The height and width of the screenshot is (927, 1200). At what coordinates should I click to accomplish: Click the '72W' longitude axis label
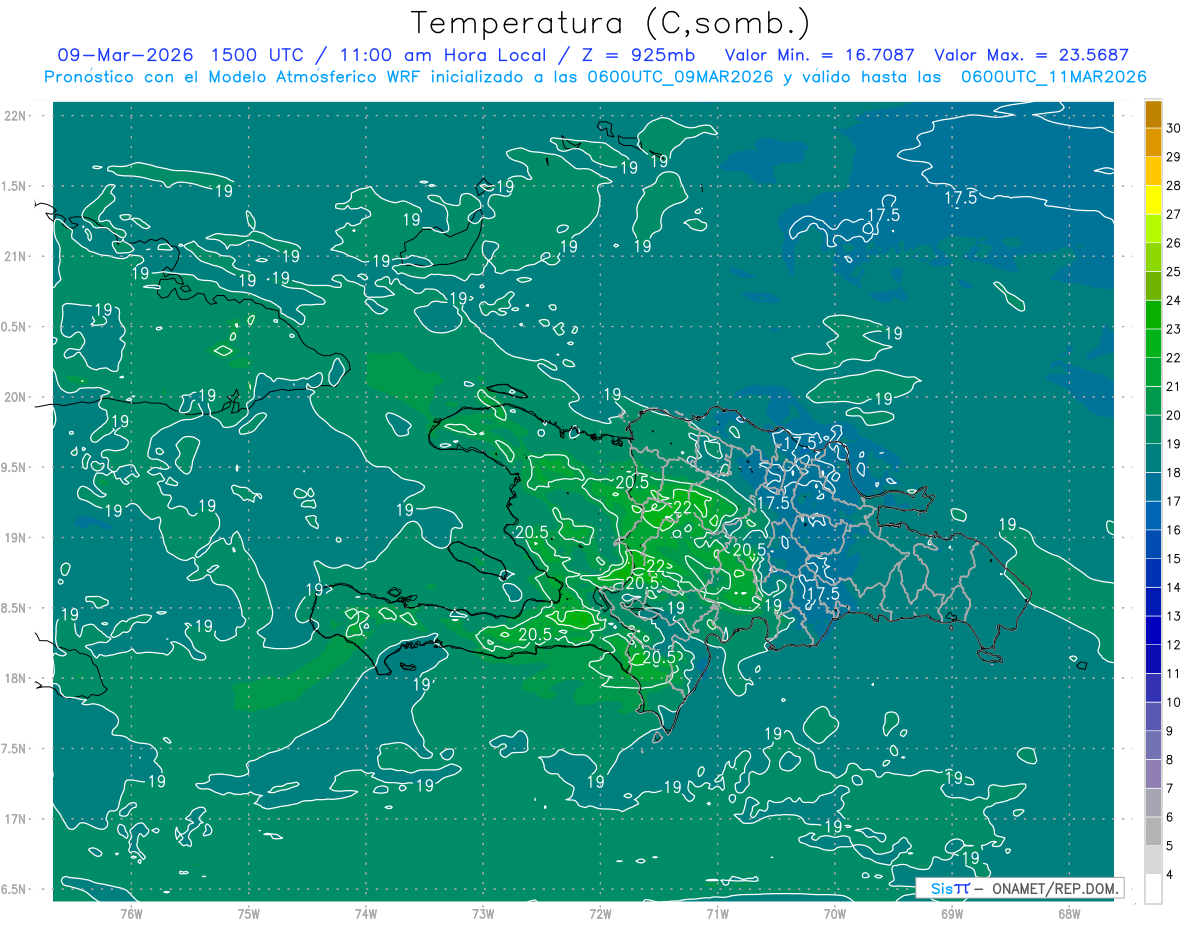[600, 913]
